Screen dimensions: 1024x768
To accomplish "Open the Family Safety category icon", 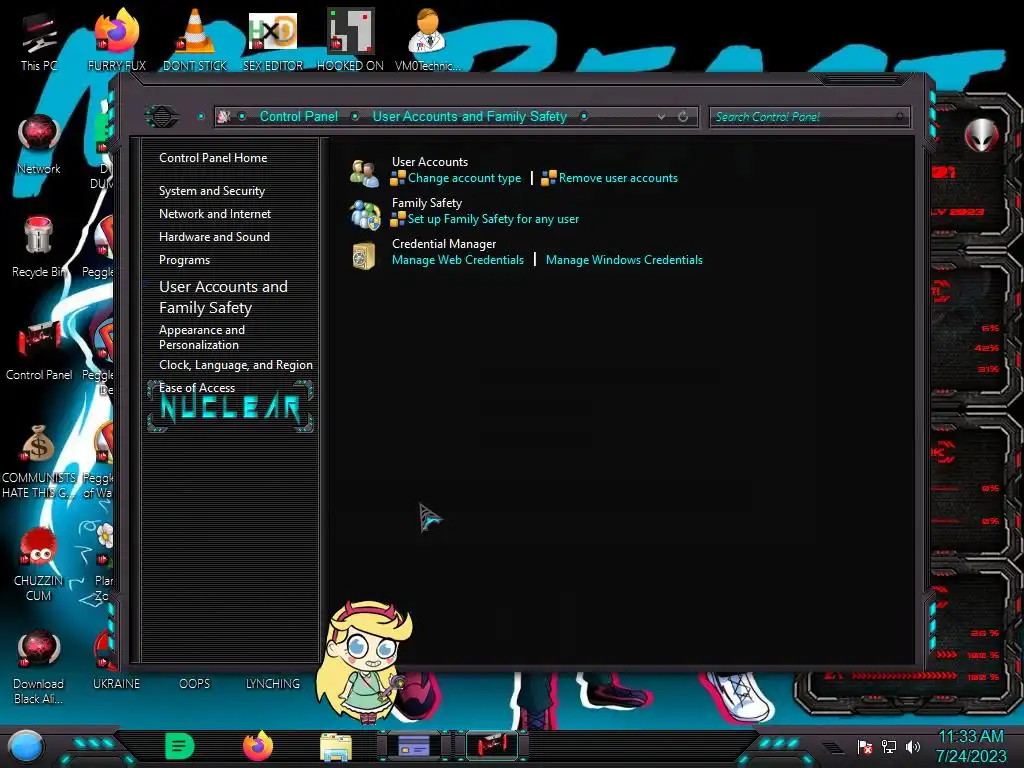I will point(364,214).
